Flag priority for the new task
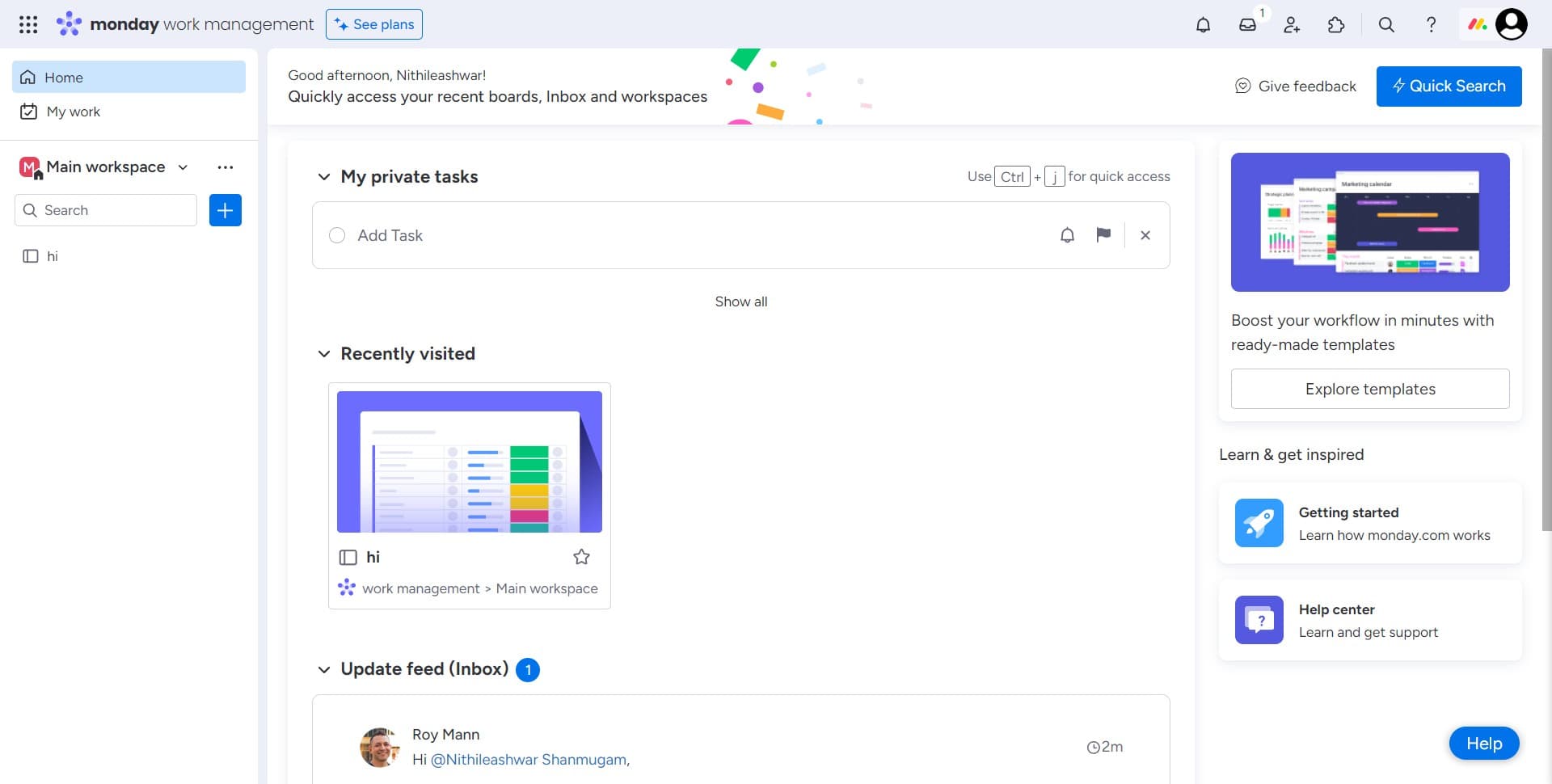Viewport: 1552px width, 784px height. tap(1104, 235)
